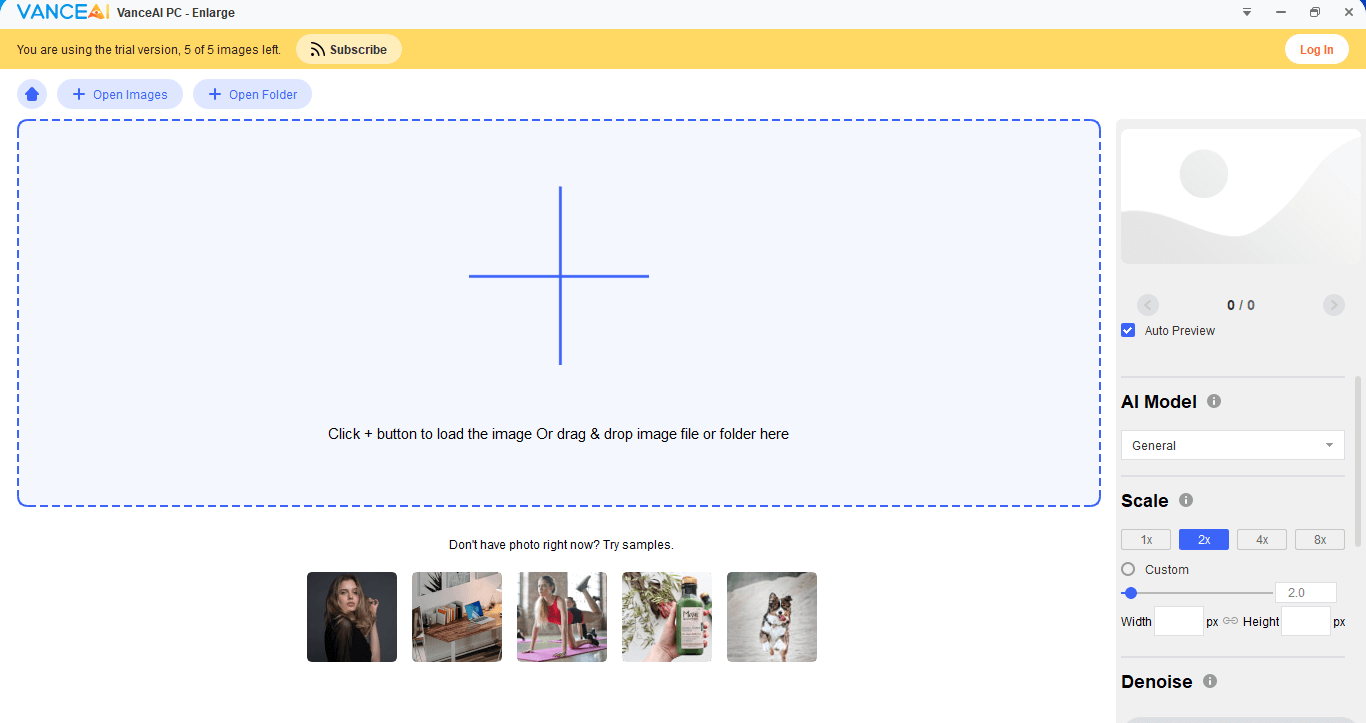Click the Log In button

[x=1316, y=48]
